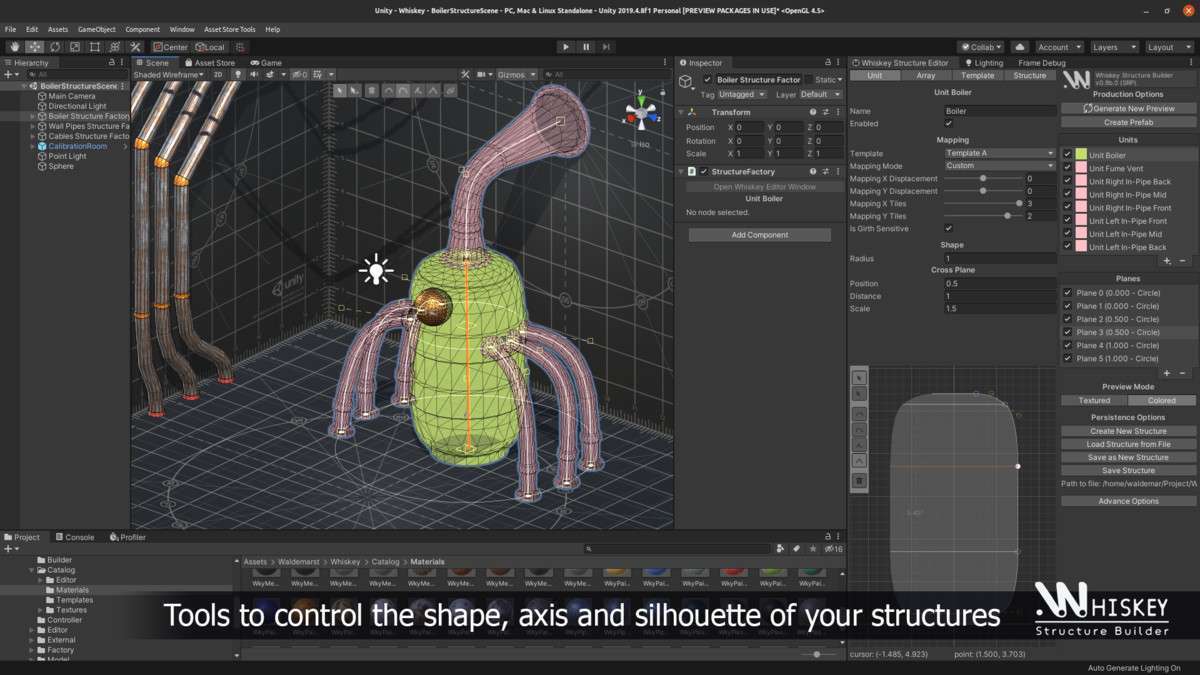Switch to the Lighting tab
Screen dimensions: 1200x675
point(983,63)
